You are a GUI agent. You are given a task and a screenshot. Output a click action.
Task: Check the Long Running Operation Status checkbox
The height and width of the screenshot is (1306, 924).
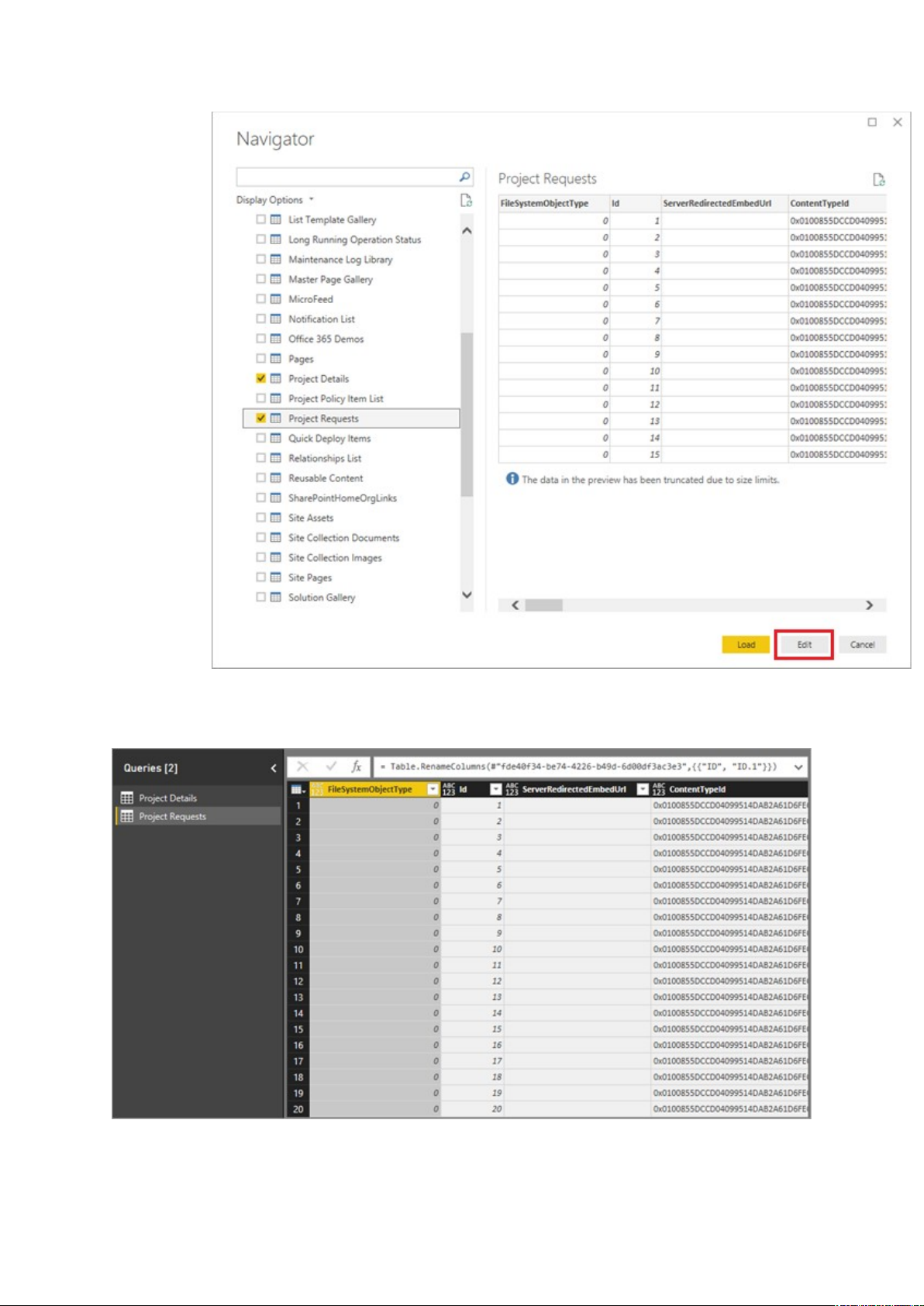261,239
